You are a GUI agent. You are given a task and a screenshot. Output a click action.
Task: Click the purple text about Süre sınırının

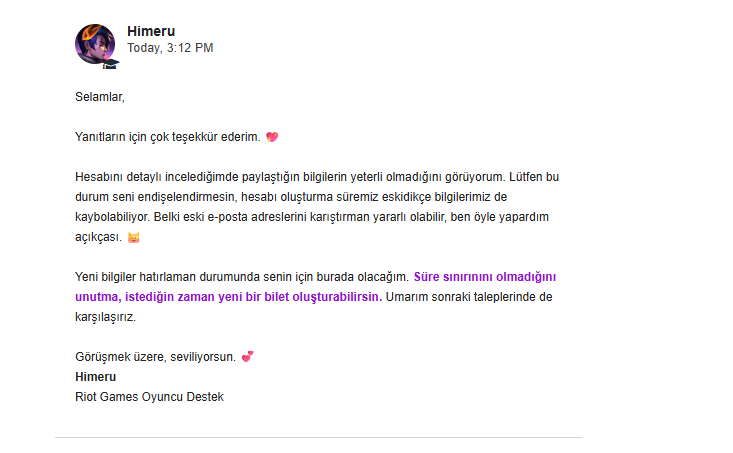tap(485, 277)
